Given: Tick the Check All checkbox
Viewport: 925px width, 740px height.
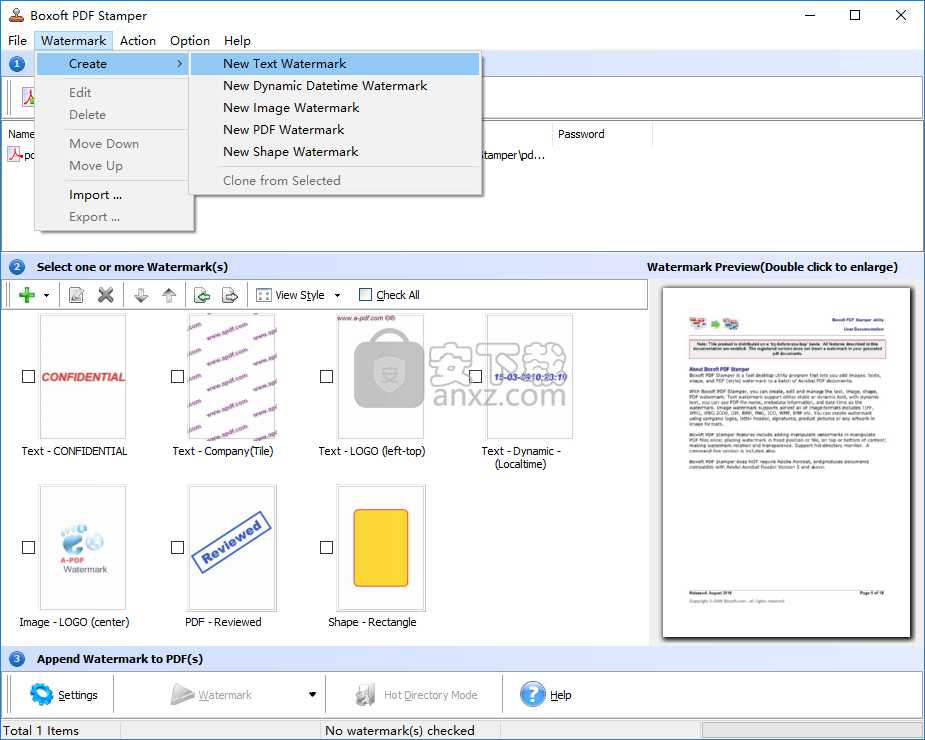Looking at the screenshot, I should click(366, 294).
